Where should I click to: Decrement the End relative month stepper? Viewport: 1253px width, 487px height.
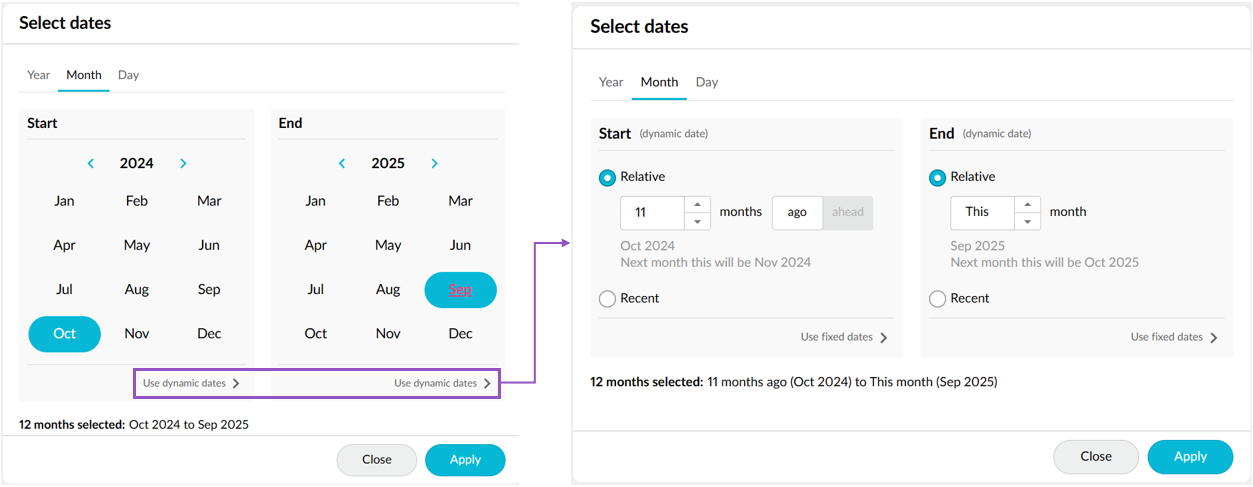pyautogui.click(x=1027, y=220)
